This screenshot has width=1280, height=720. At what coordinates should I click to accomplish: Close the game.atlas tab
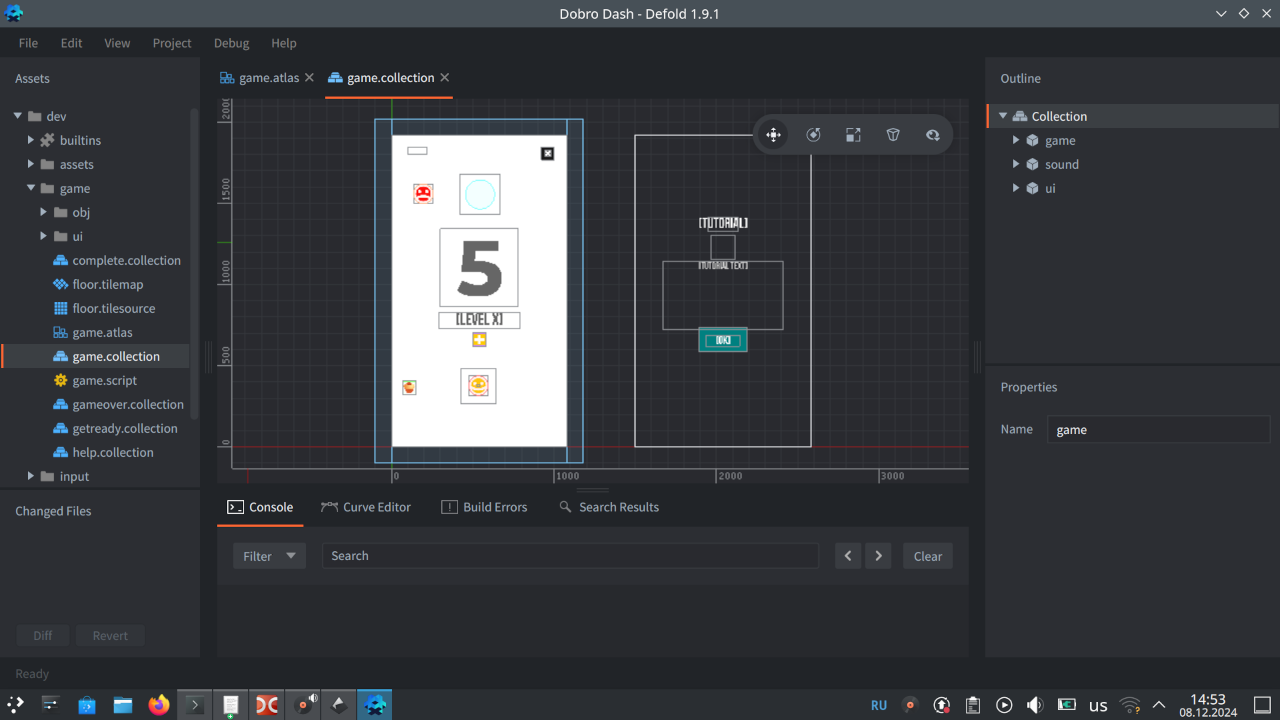click(309, 78)
